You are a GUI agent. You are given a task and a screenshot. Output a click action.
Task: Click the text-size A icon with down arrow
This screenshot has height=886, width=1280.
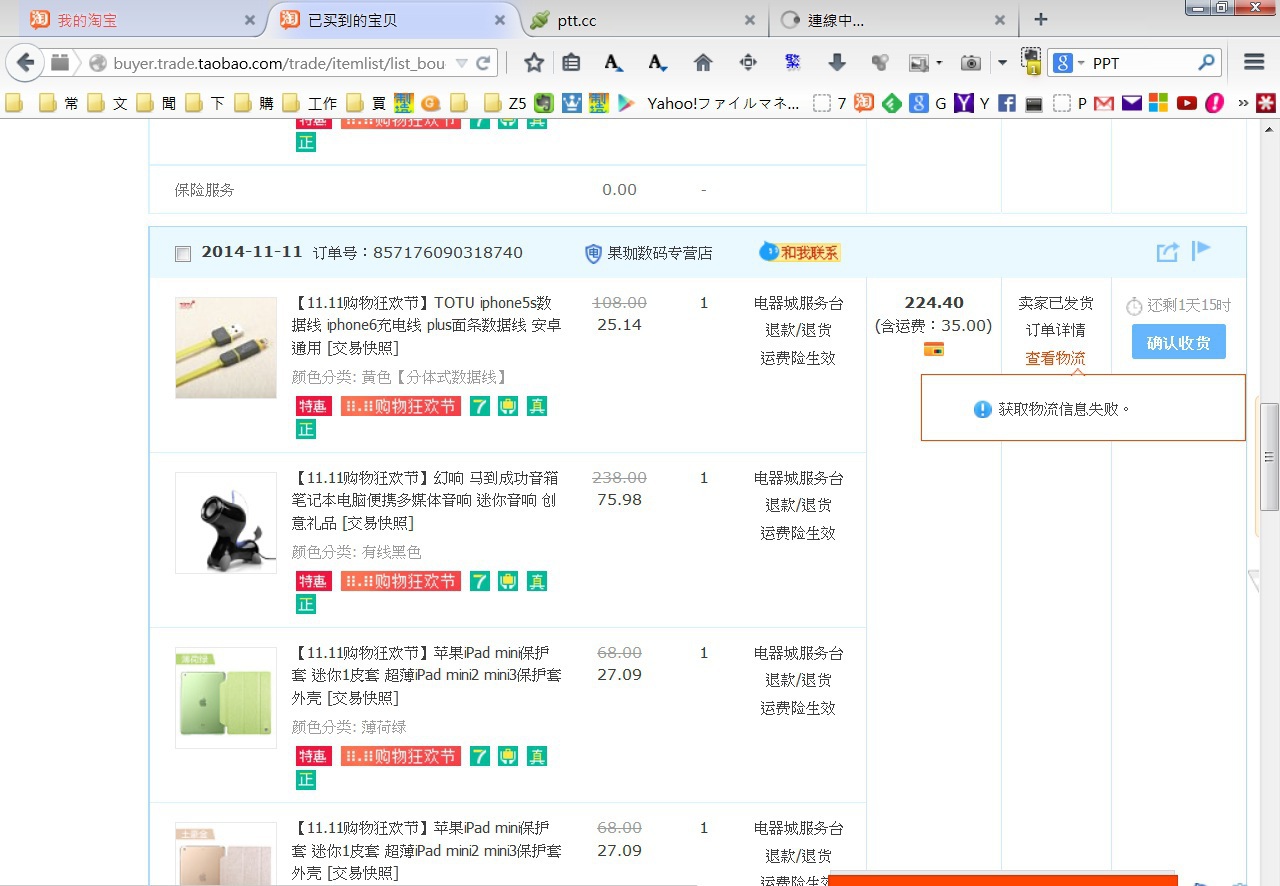pos(657,63)
